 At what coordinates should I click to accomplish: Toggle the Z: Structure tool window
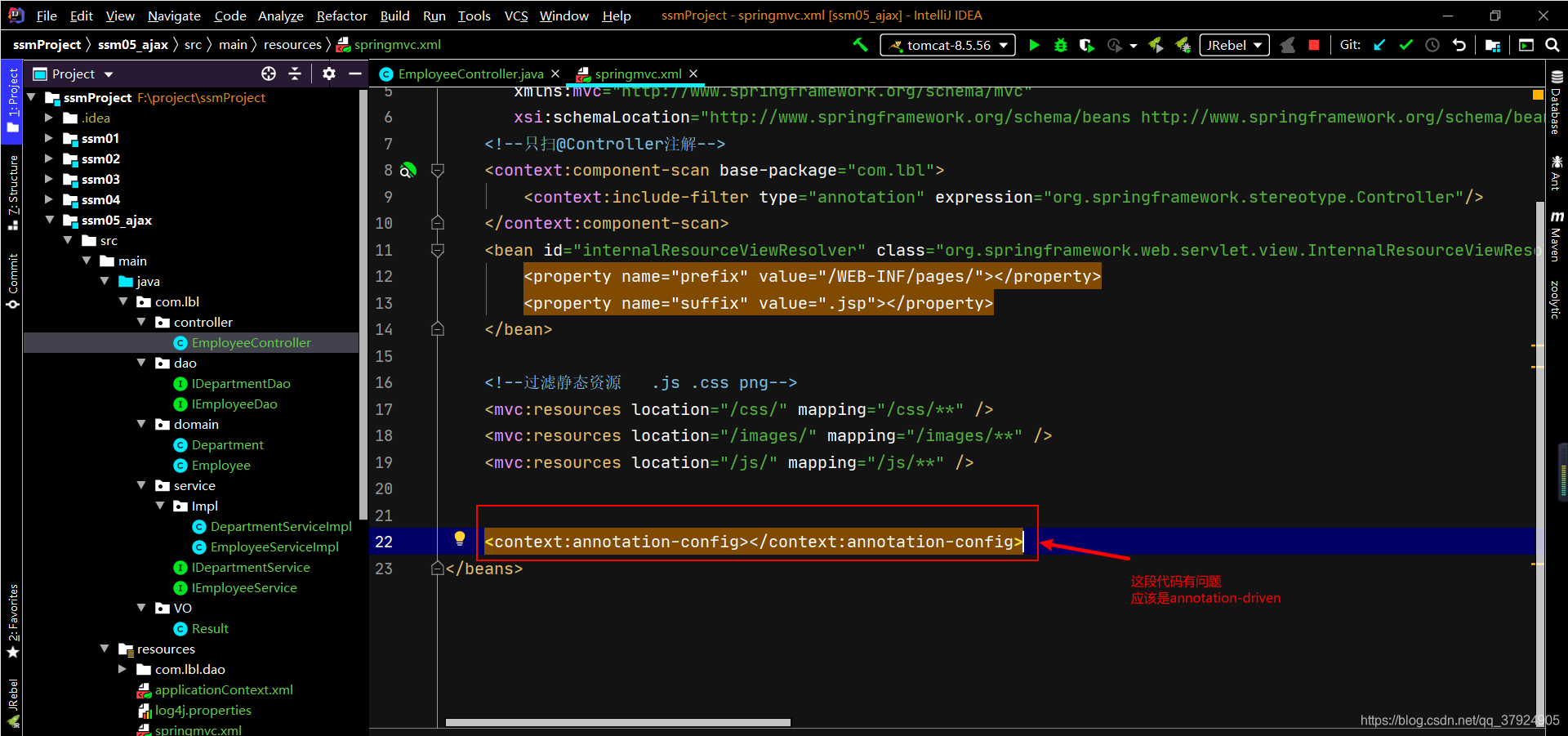click(x=12, y=192)
